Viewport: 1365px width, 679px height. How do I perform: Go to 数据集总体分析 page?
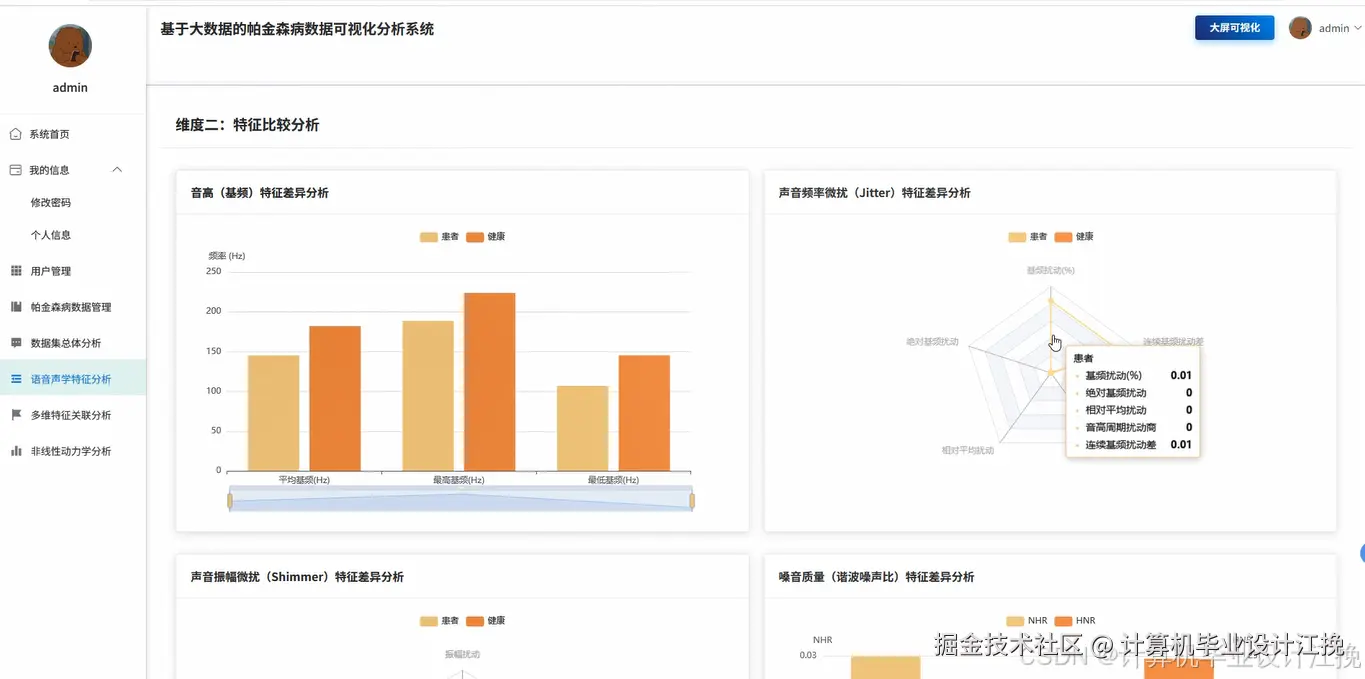point(73,343)
